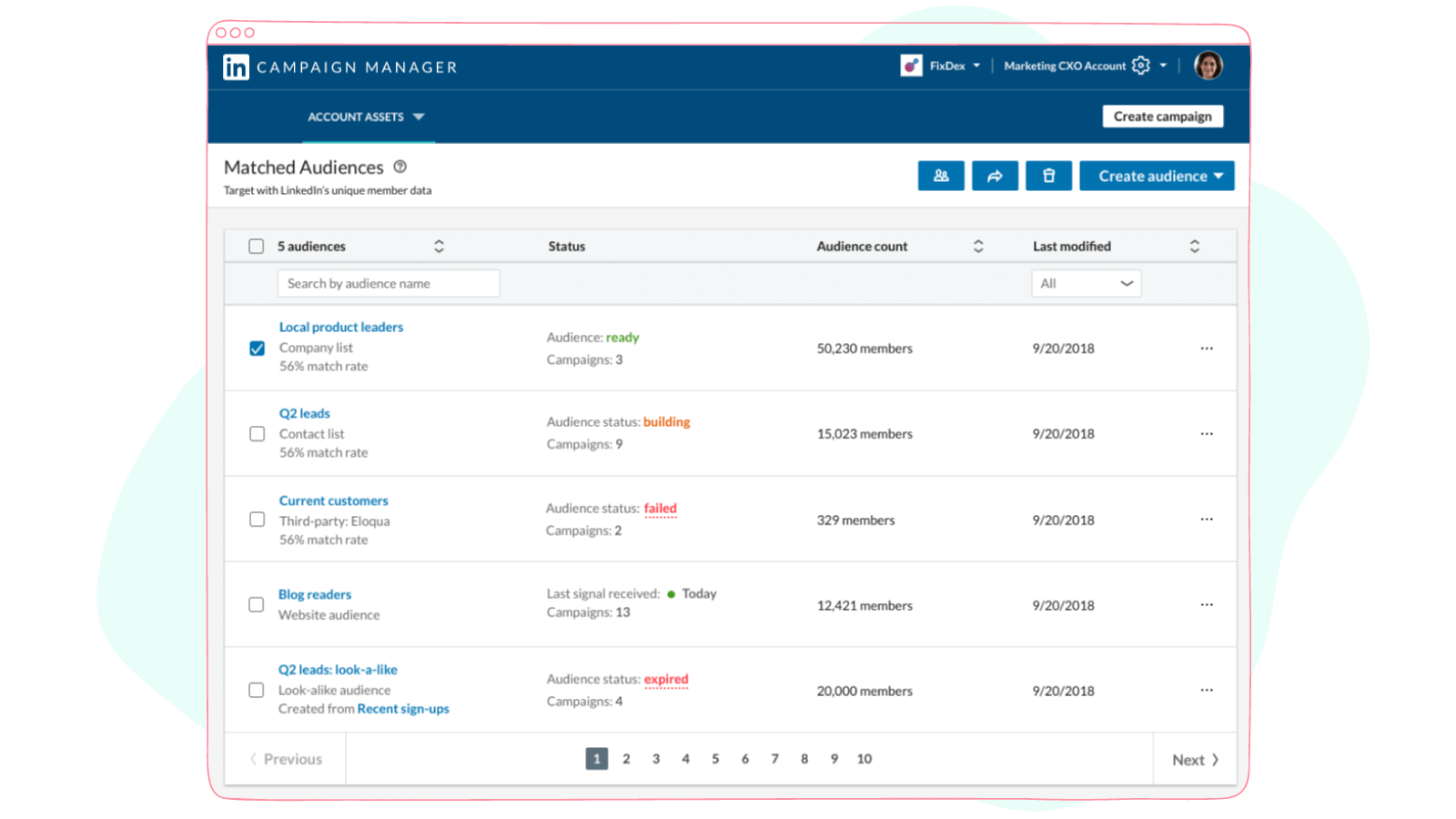This screenshot has width=1456, height=819.
Task: Open the All filter dropdown
Action: tap(1086, 283)
